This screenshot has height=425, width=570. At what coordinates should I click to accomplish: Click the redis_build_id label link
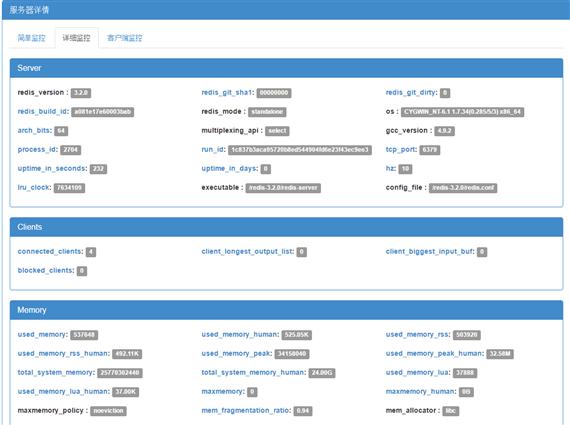click(43, 112)
